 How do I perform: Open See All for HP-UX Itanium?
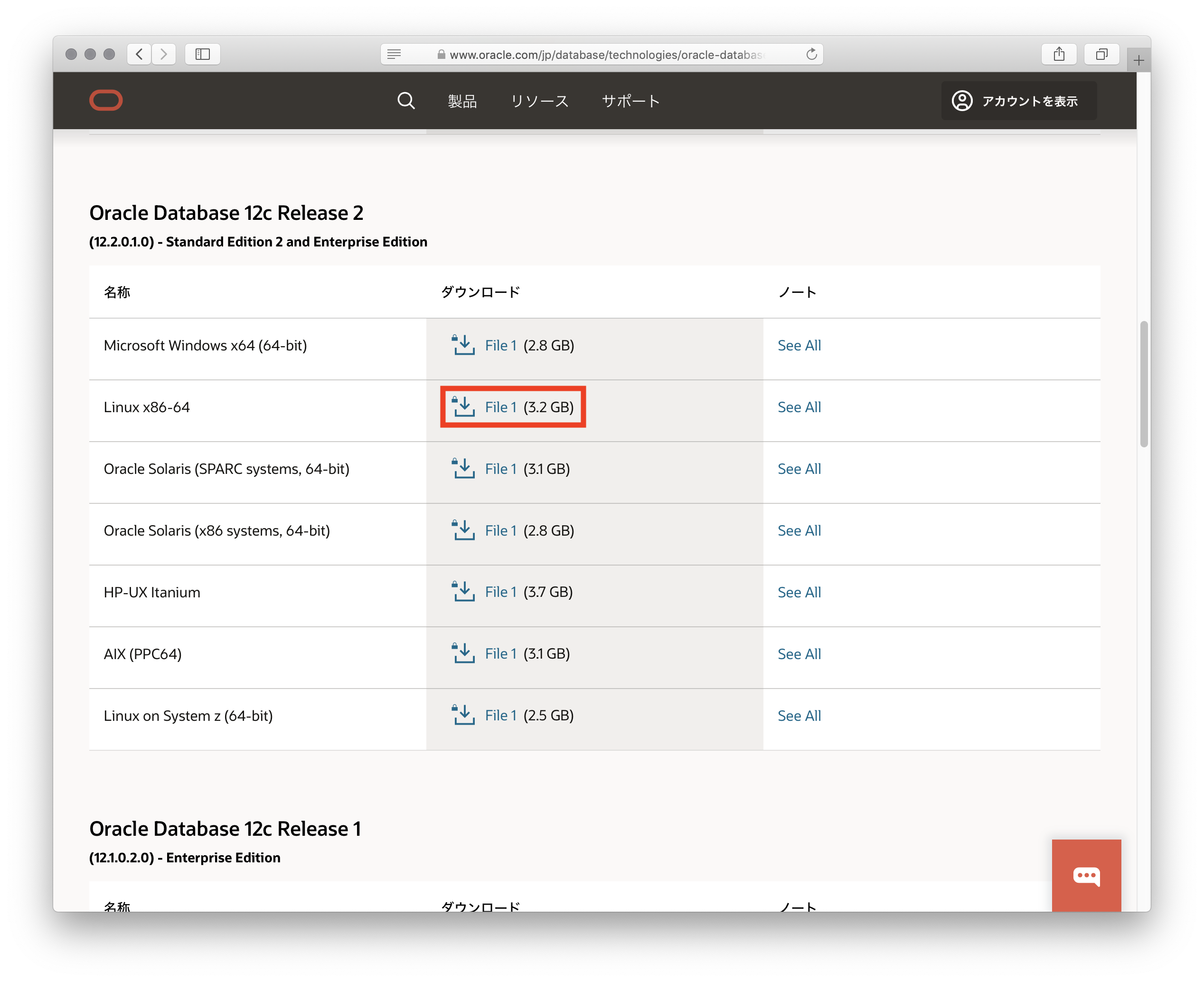click(799, 592)
